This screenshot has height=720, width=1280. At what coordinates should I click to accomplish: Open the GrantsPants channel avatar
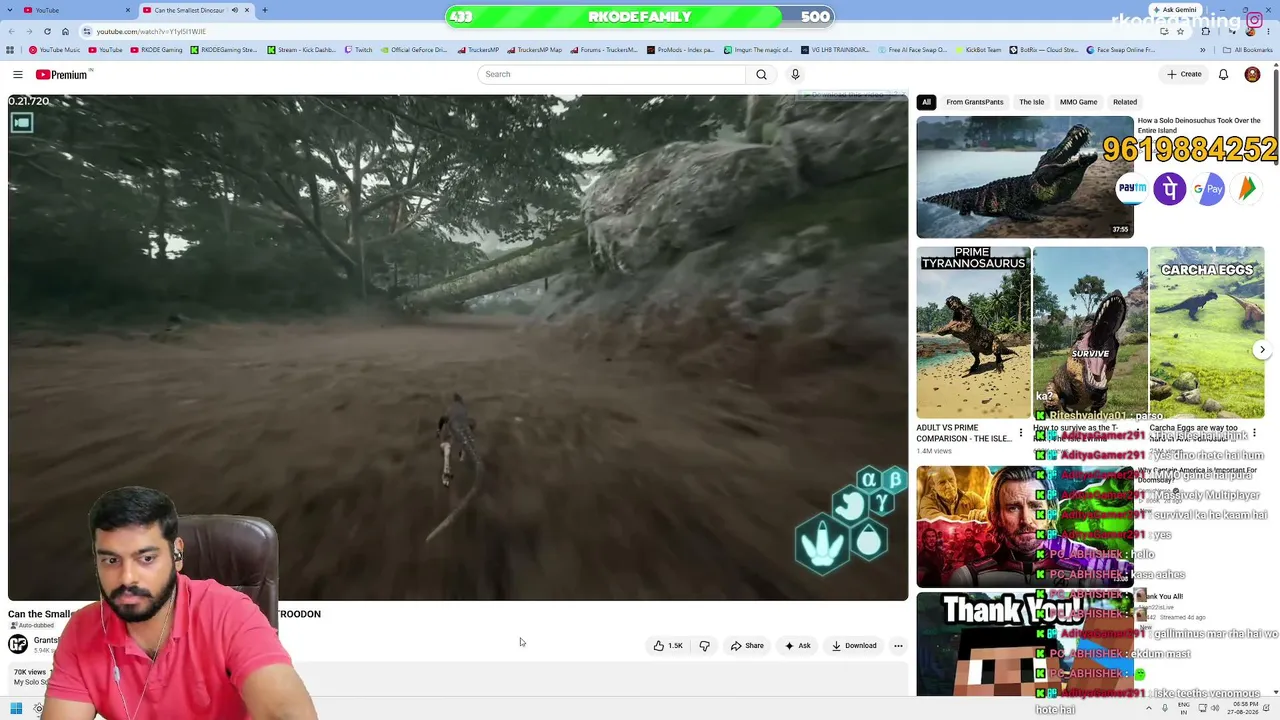(x=18, y=644)
